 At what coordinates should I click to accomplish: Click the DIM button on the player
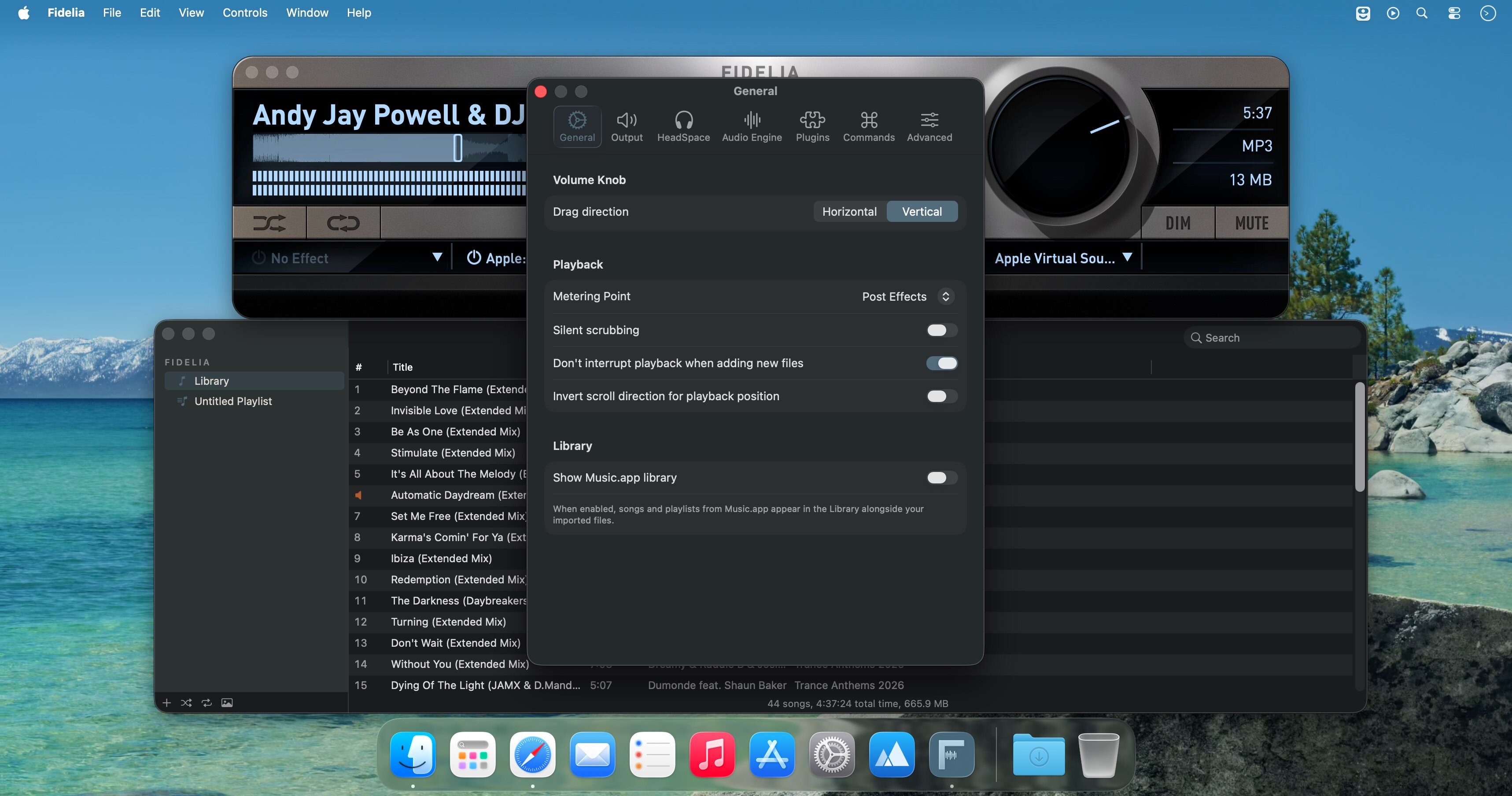1177,223
